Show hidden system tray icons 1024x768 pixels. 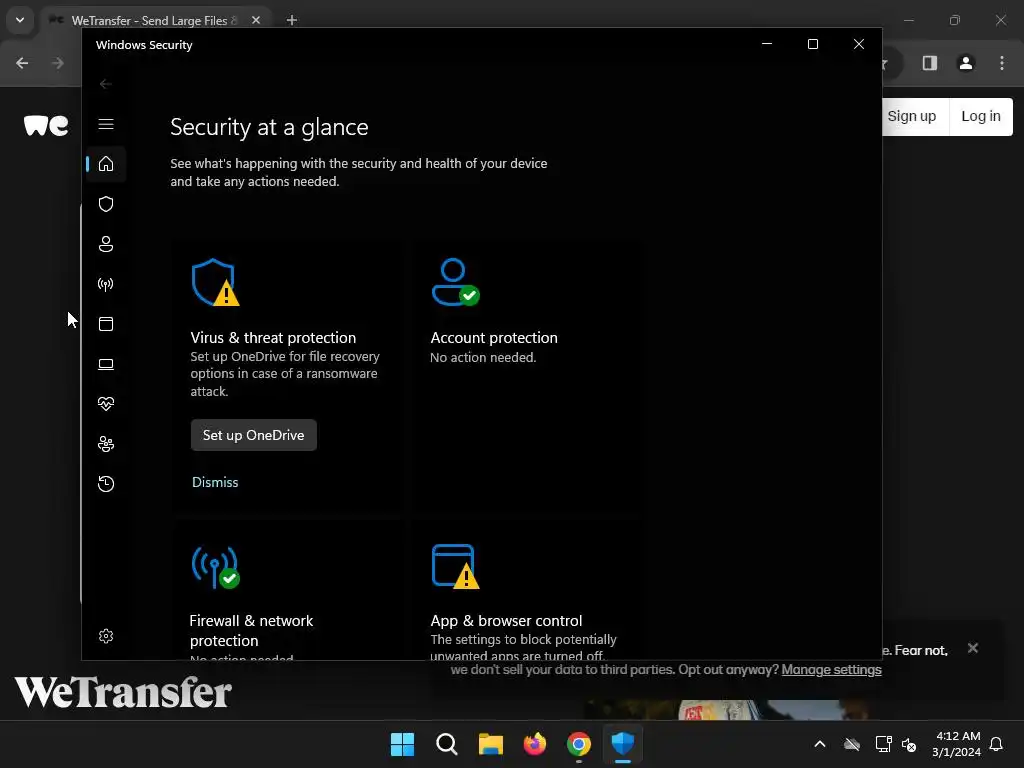tap(820, 744)
